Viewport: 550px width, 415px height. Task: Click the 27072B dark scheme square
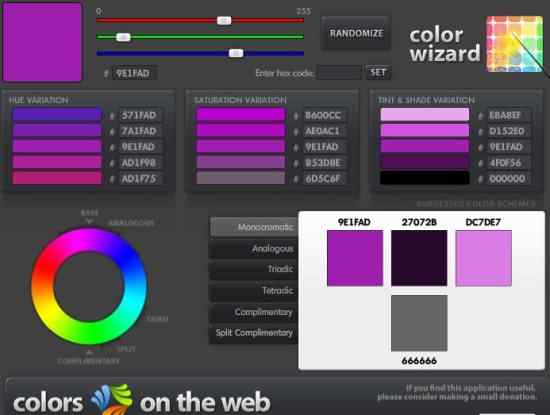[419, 258]
